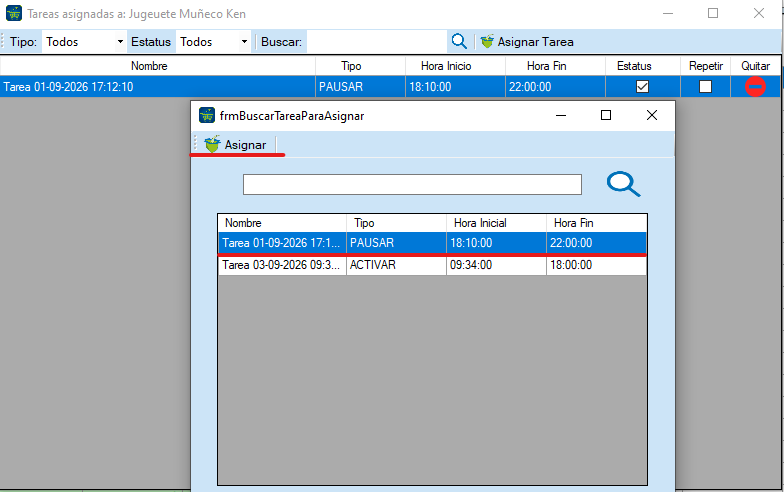Click into the Buscar text field
The image size is (784, 492).
[377, 42]
